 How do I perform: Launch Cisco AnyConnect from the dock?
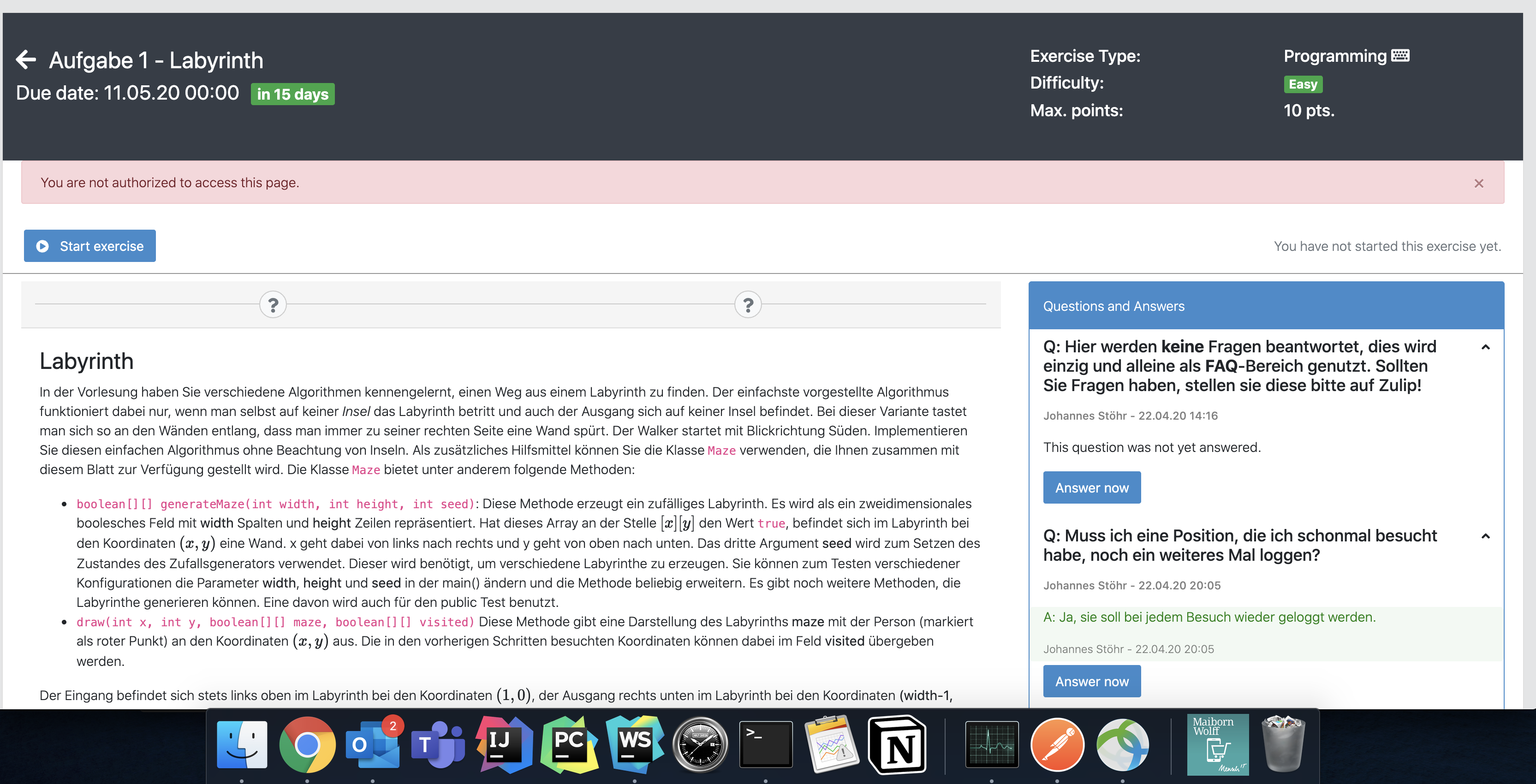tap(1125, 745)
